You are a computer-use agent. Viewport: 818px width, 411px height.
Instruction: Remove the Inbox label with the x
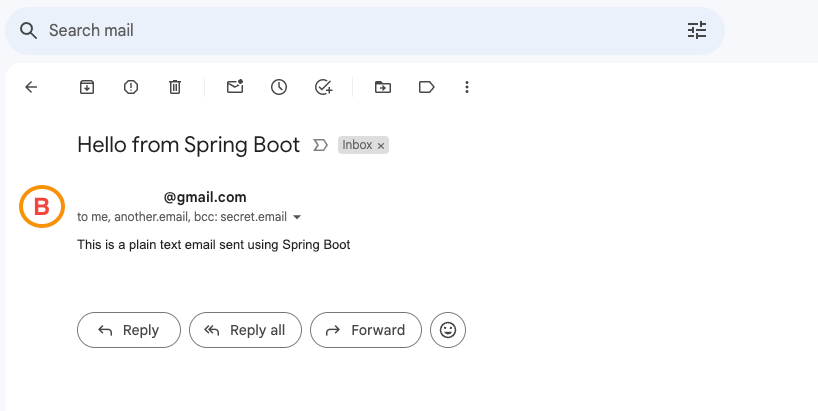[x=381, y=146]
